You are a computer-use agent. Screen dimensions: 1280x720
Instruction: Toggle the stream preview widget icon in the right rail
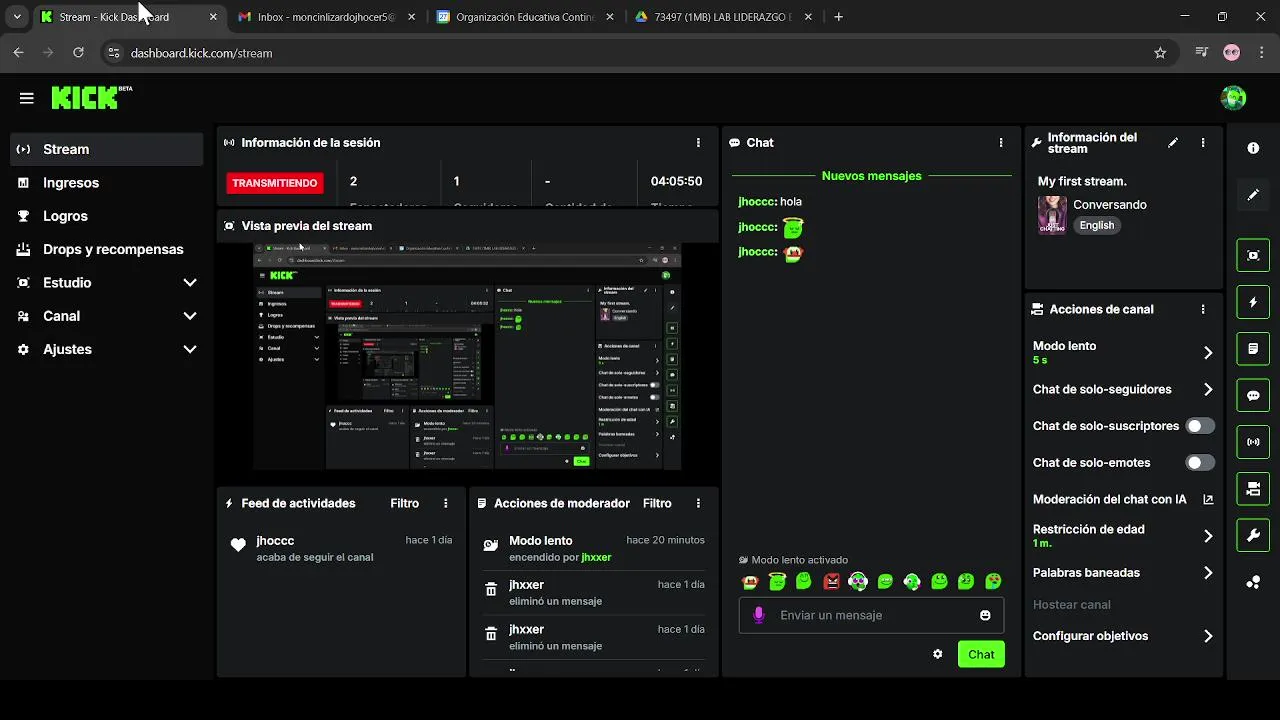coord(1253,255)
